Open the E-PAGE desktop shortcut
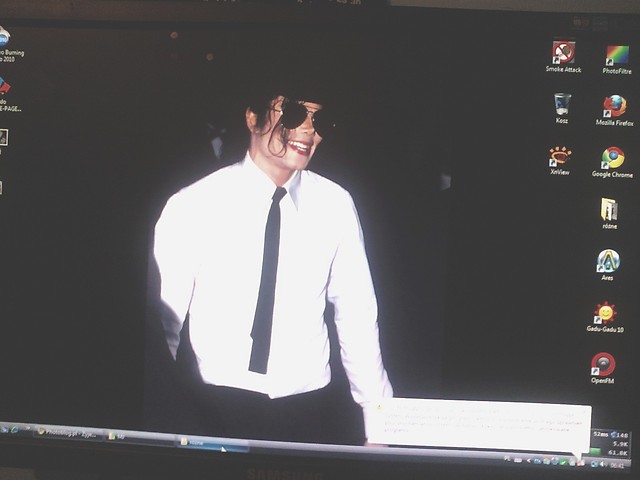This screenshot has width=640, height=480. (9, 95)
